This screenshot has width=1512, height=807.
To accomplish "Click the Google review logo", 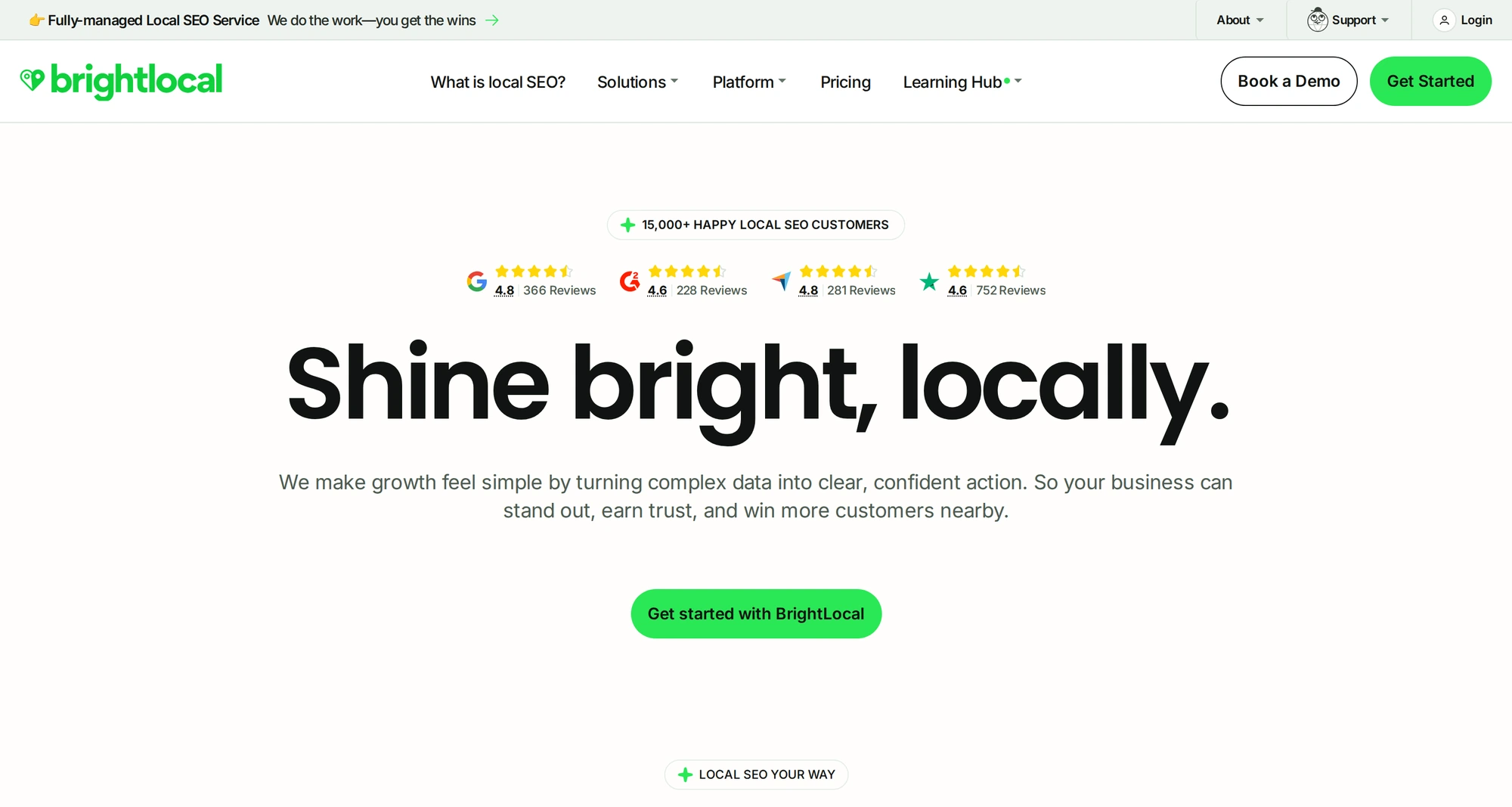I will (x=477, y=281).
